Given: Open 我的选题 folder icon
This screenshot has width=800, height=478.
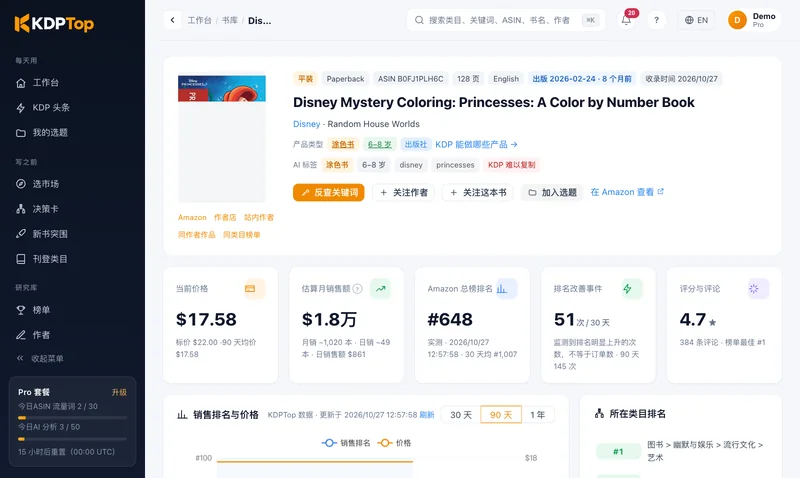Looking at the screenshot, I should click(x=21, y=133).
